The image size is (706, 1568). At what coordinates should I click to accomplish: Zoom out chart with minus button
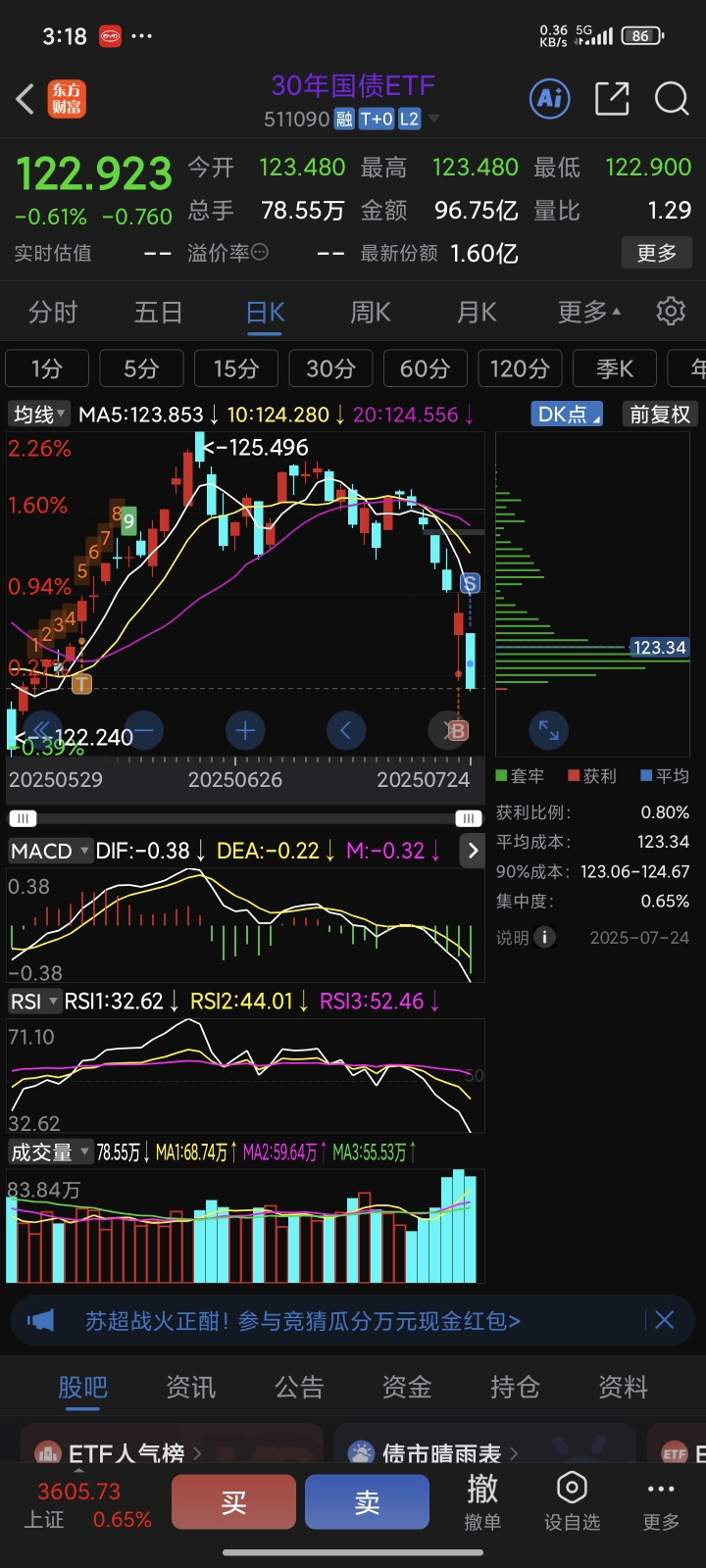145,730
